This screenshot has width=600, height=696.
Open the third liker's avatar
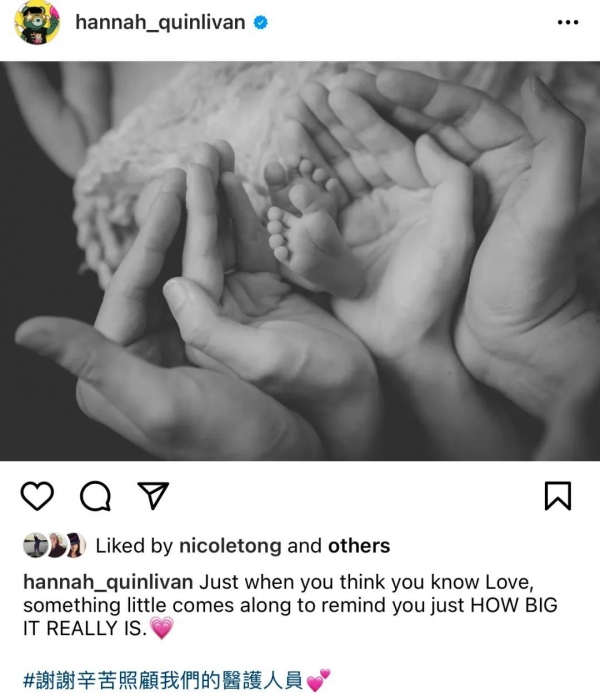[75, 545]
